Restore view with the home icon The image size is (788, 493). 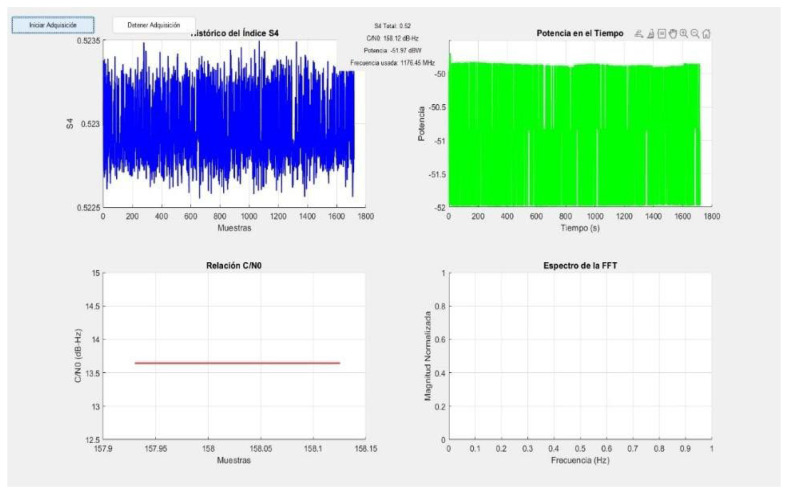(x=707, y=34)
